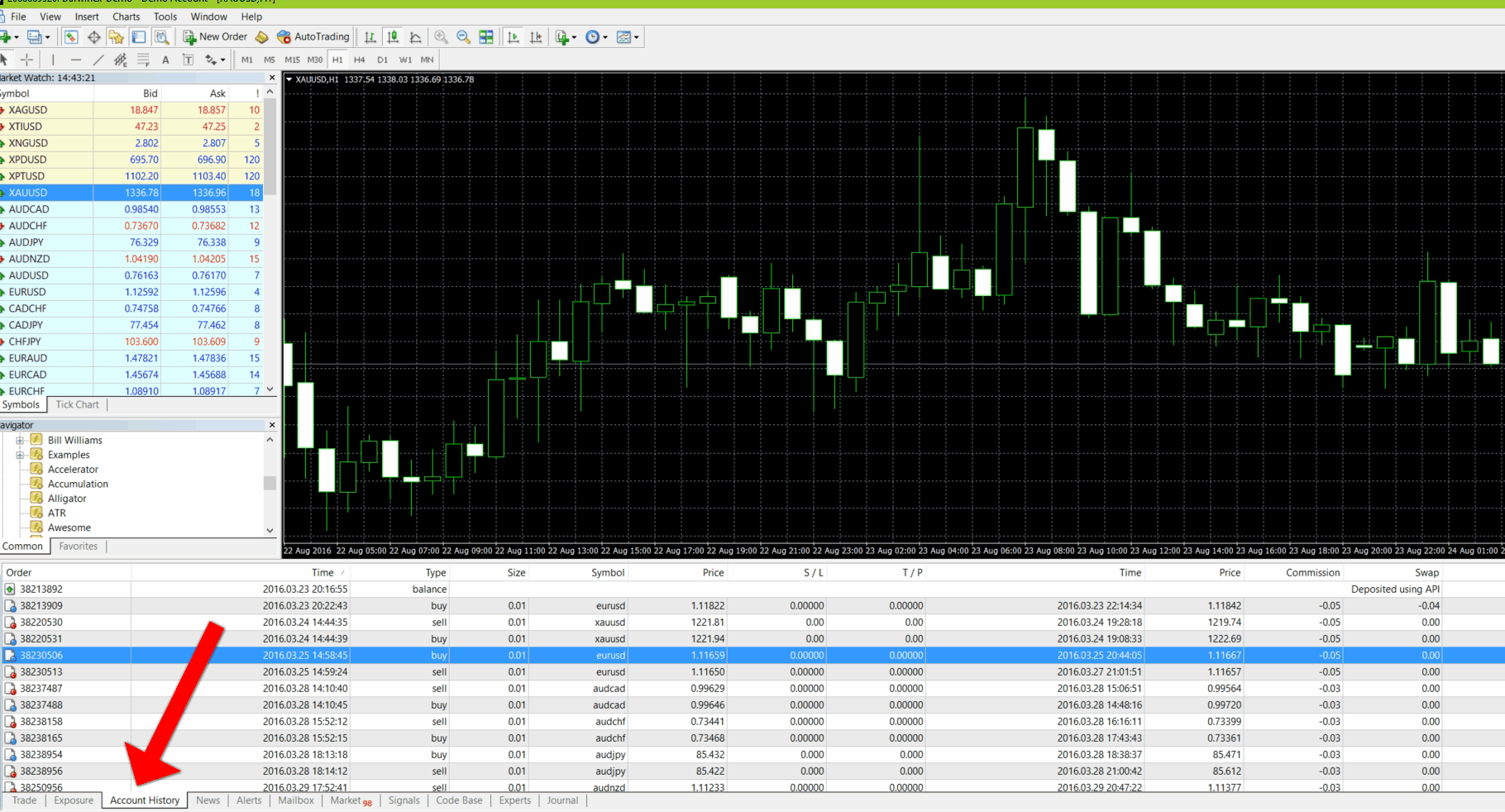The width and height of the screenshot is (1505, 812).
Task: Sort history by the Symbol column header
Action: click(x=579, y=572)
